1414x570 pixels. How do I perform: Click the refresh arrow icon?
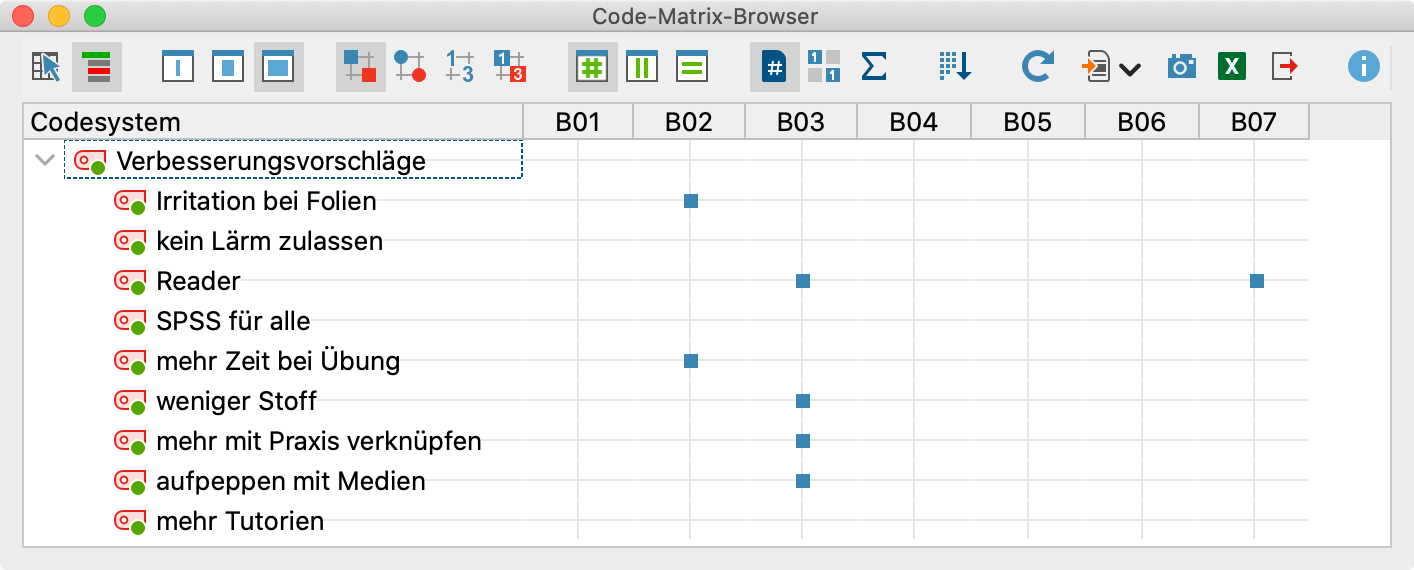[1038, 67]
